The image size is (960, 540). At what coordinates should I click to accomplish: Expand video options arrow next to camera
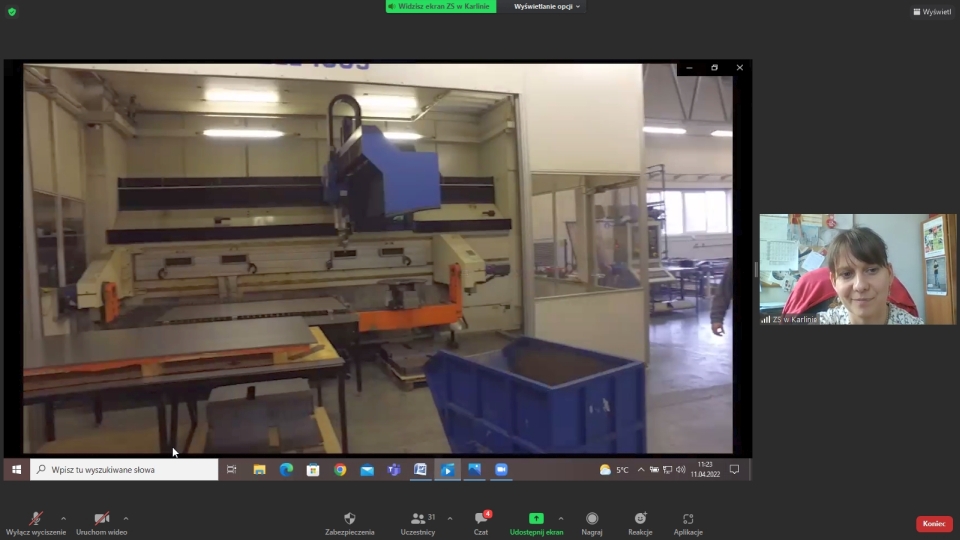tap(126, 519)
